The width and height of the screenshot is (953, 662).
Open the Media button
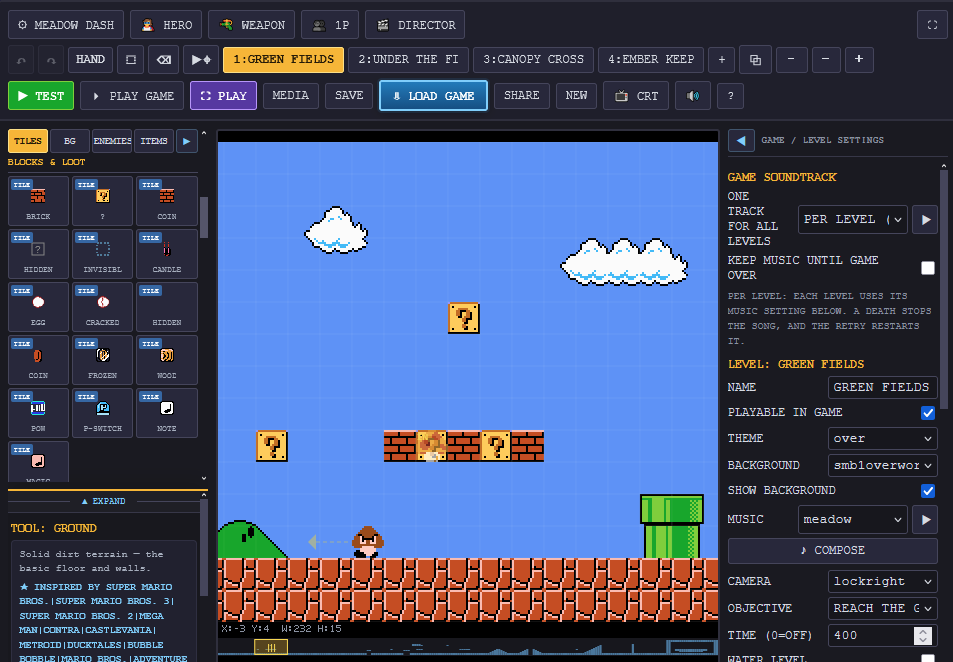coord(291,95)
